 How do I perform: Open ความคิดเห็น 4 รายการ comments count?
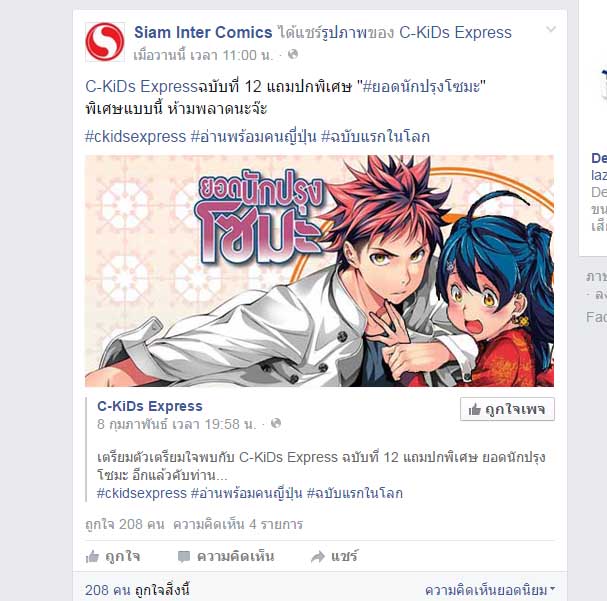238,524
